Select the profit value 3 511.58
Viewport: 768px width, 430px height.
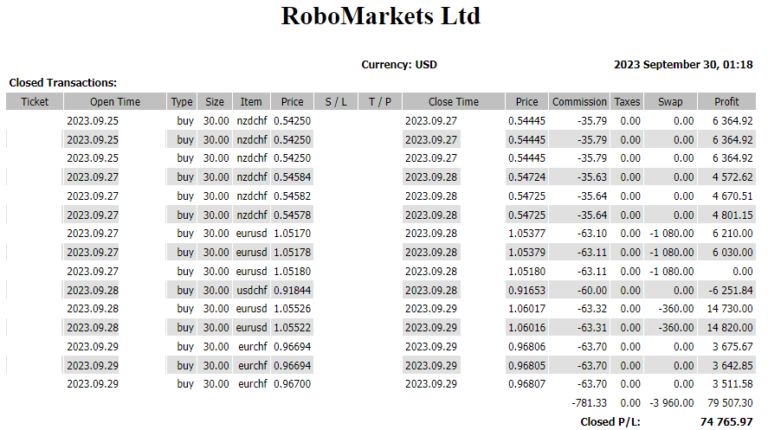[732, 384]
